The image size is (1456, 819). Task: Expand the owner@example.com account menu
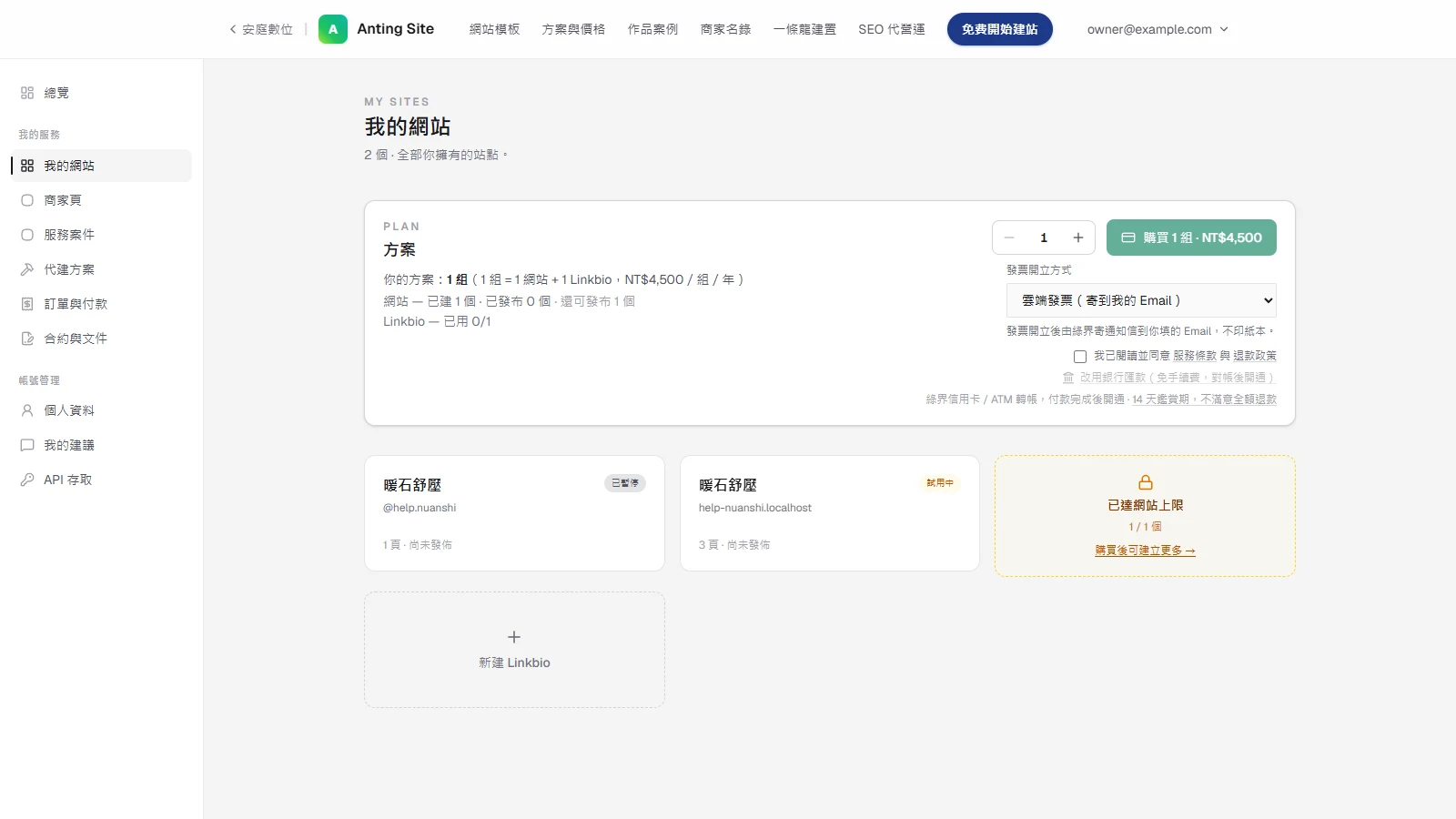click(x=1158, y=29)
